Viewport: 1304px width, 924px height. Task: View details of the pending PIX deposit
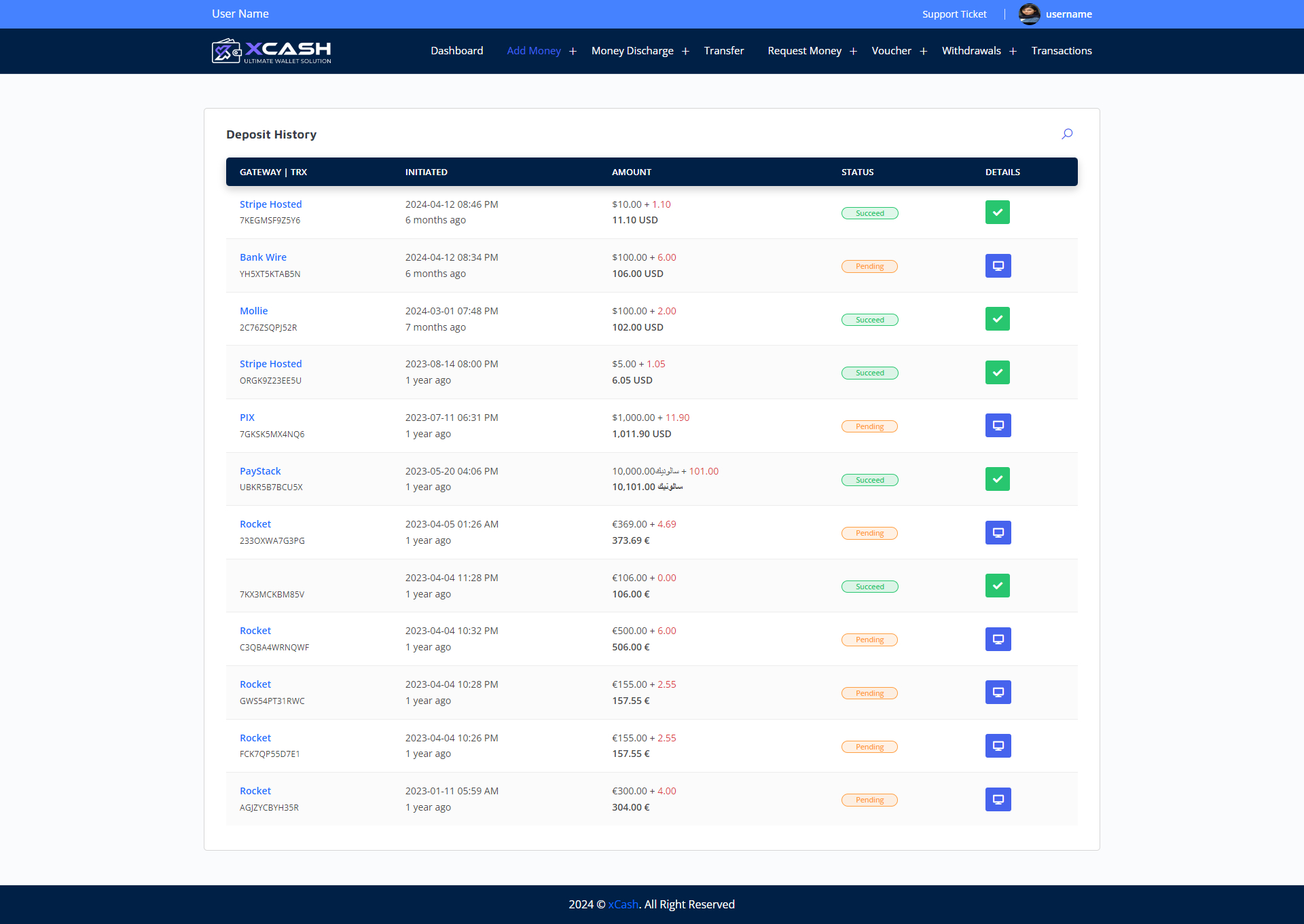[x=998, y=425]
